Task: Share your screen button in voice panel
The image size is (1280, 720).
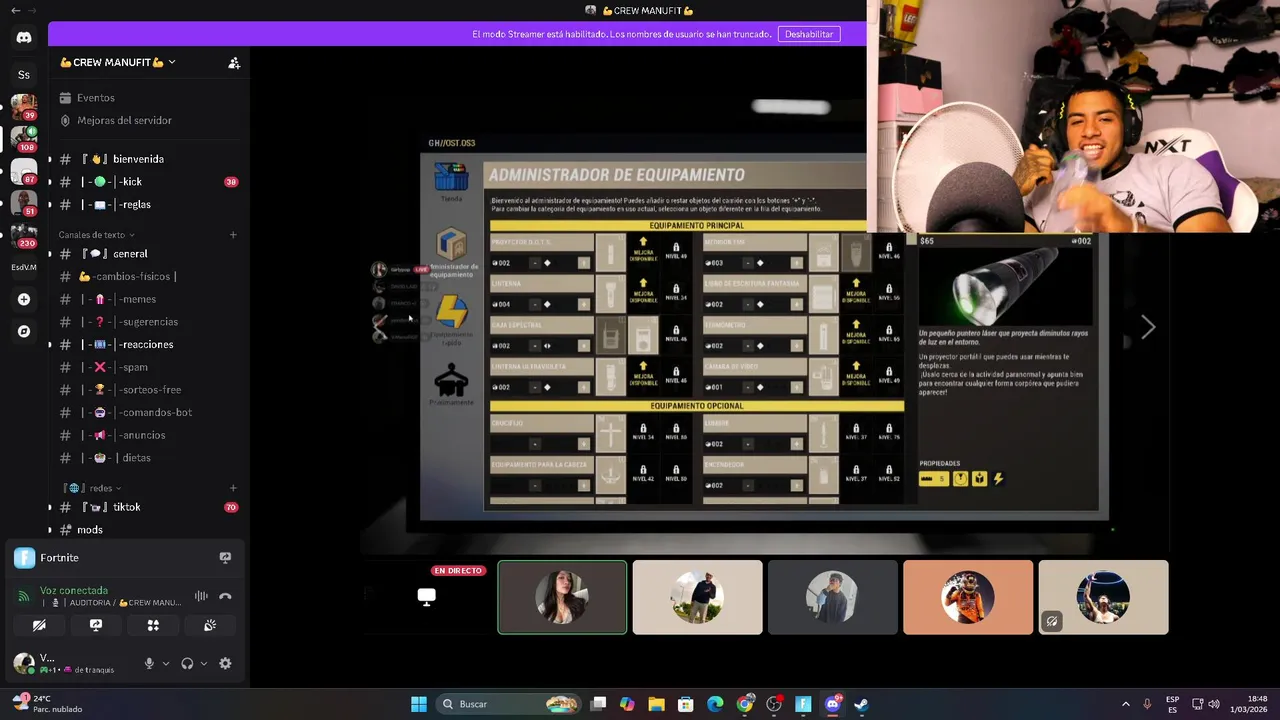Action: (96, 625)
